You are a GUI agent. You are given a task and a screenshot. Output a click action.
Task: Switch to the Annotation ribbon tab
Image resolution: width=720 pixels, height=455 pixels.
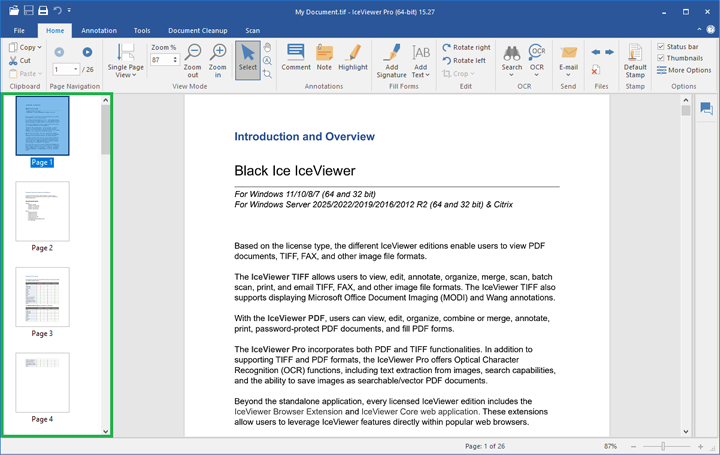click(x=99, y=30)
